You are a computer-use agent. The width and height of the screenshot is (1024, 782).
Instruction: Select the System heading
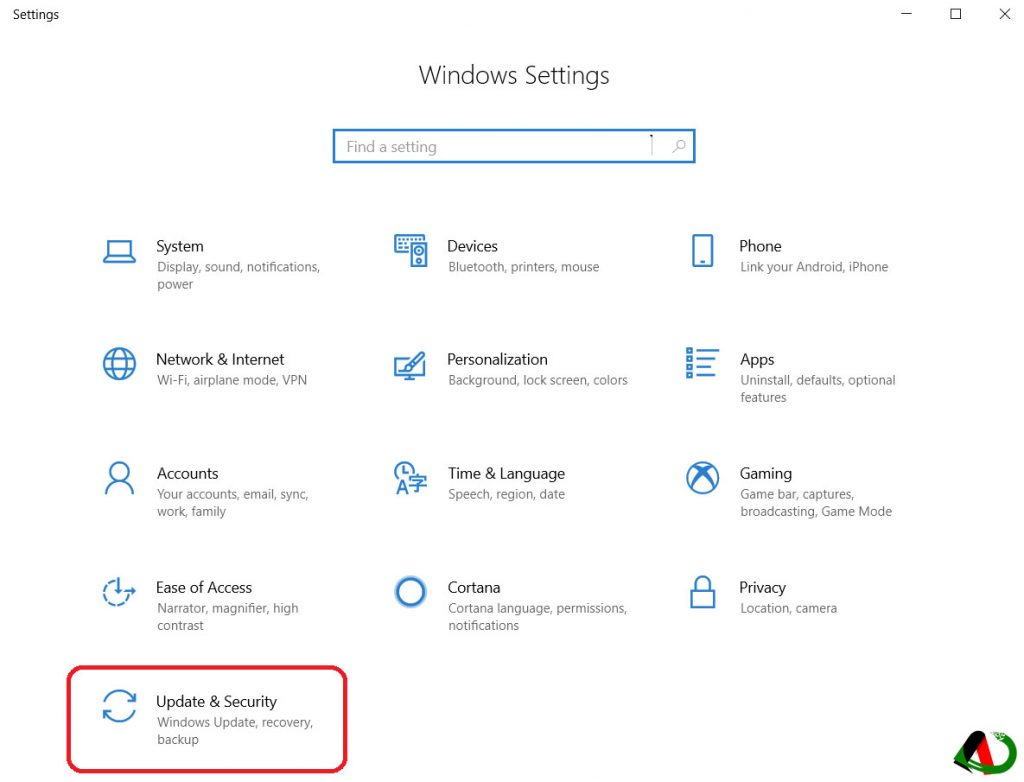pos(180,246)
